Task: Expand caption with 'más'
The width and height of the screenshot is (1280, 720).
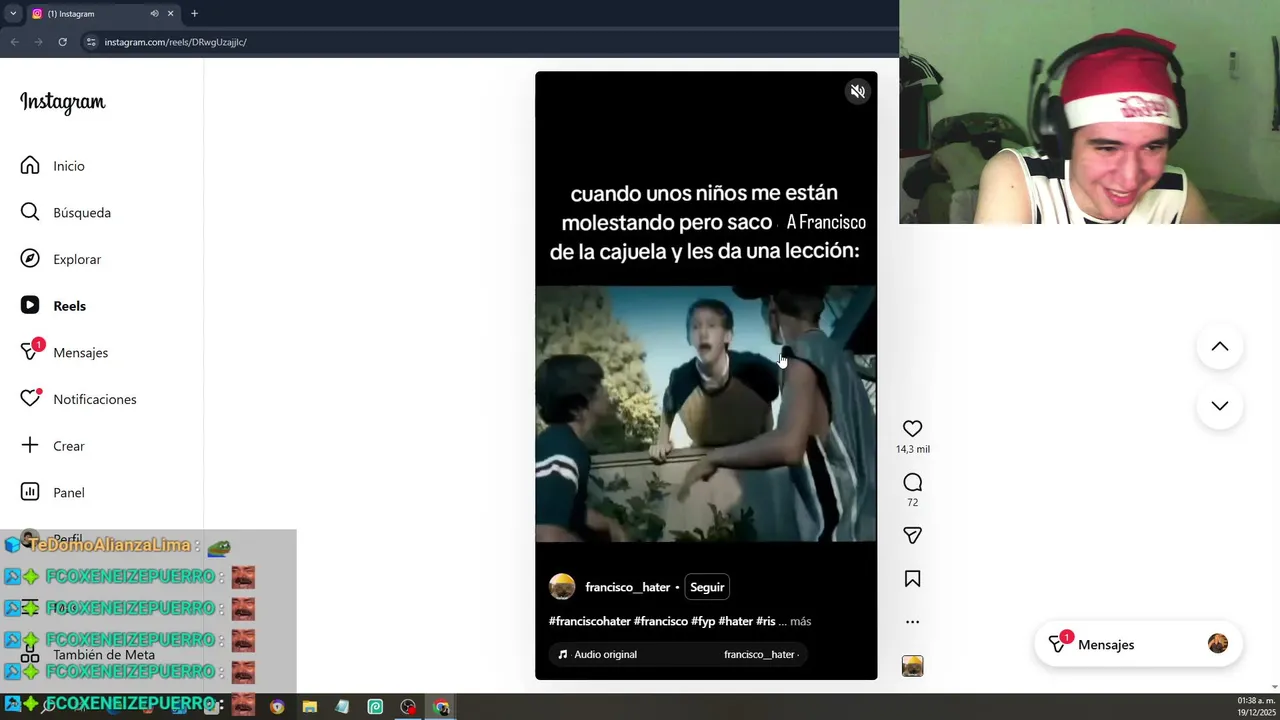Action: coord(800,621)
